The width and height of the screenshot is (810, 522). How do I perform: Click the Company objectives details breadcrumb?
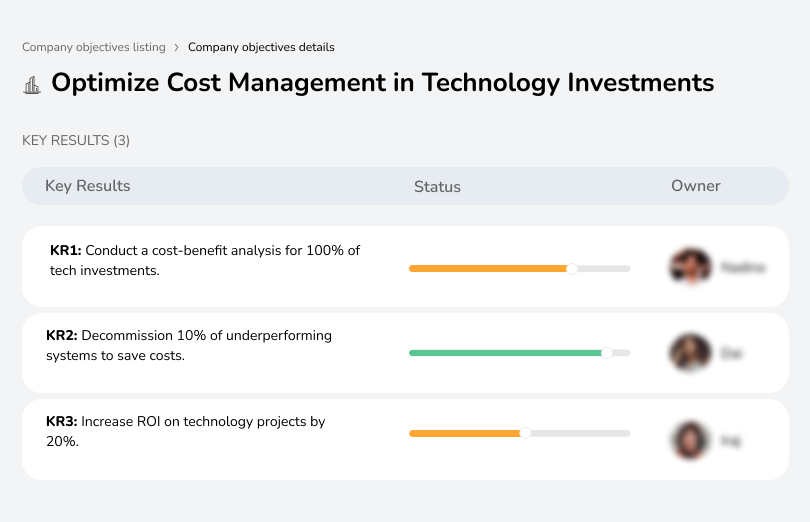tap(261, 47)
